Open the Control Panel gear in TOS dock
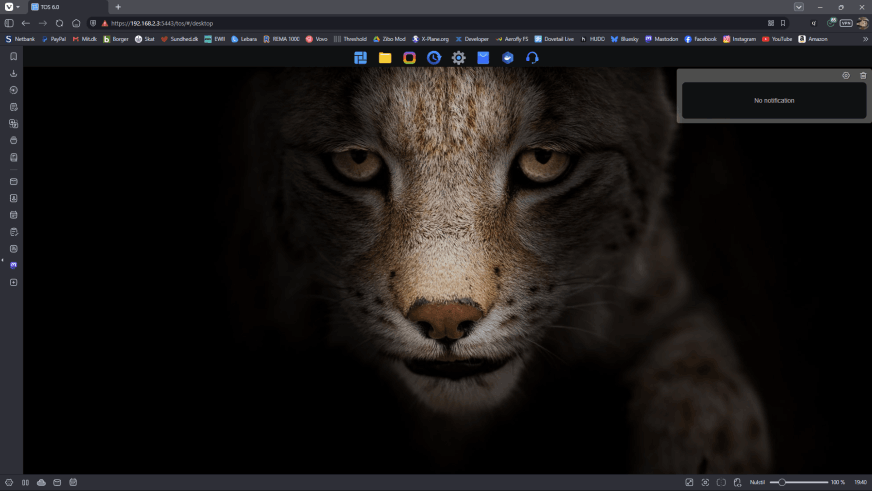Screen dimensions: 872x491 (458, 58)
